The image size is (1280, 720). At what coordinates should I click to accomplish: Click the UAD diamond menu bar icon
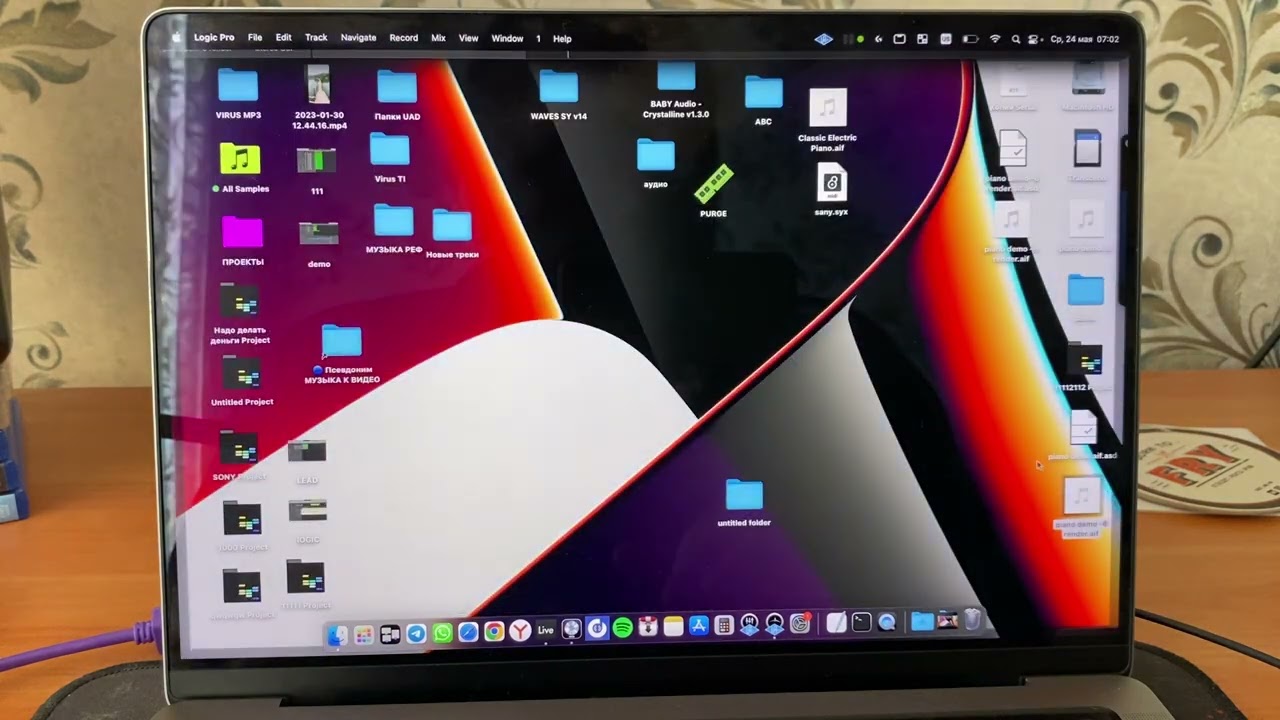coord(824,39)
